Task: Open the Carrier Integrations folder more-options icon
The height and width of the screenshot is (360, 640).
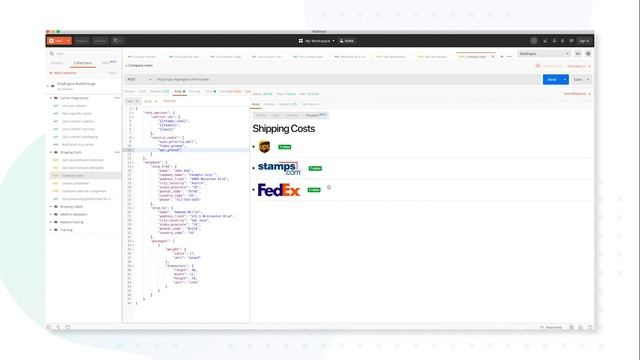Action: [117, 98]
